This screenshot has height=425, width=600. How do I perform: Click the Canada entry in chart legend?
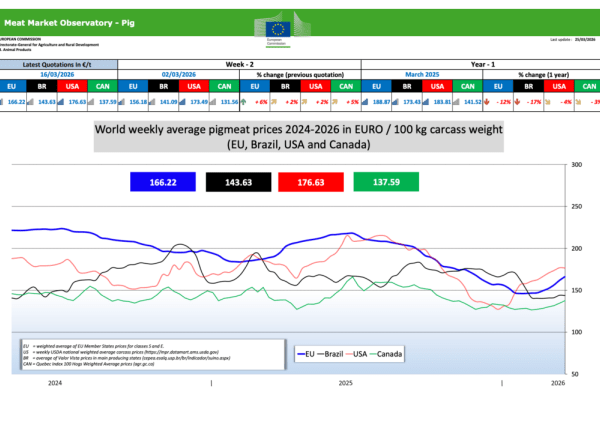(386, 354)
